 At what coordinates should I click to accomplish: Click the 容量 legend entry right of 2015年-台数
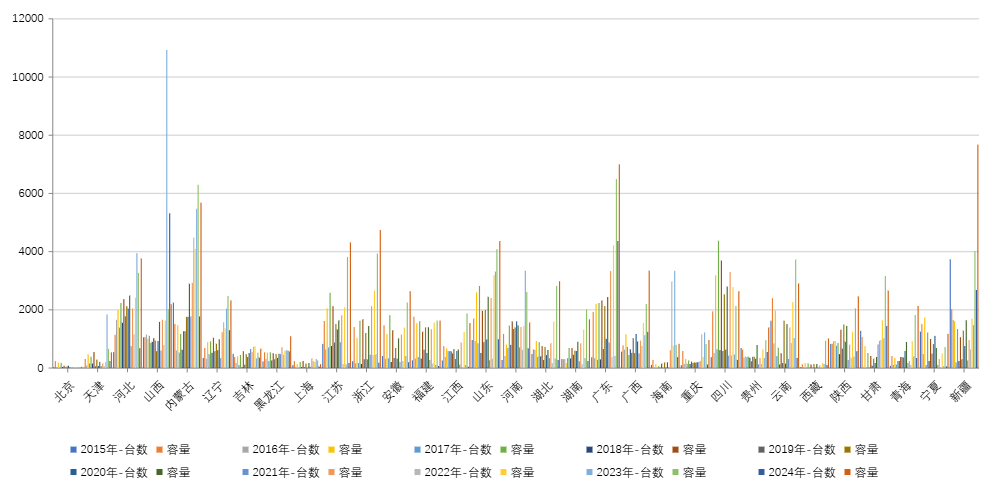[x=164, y=450]
